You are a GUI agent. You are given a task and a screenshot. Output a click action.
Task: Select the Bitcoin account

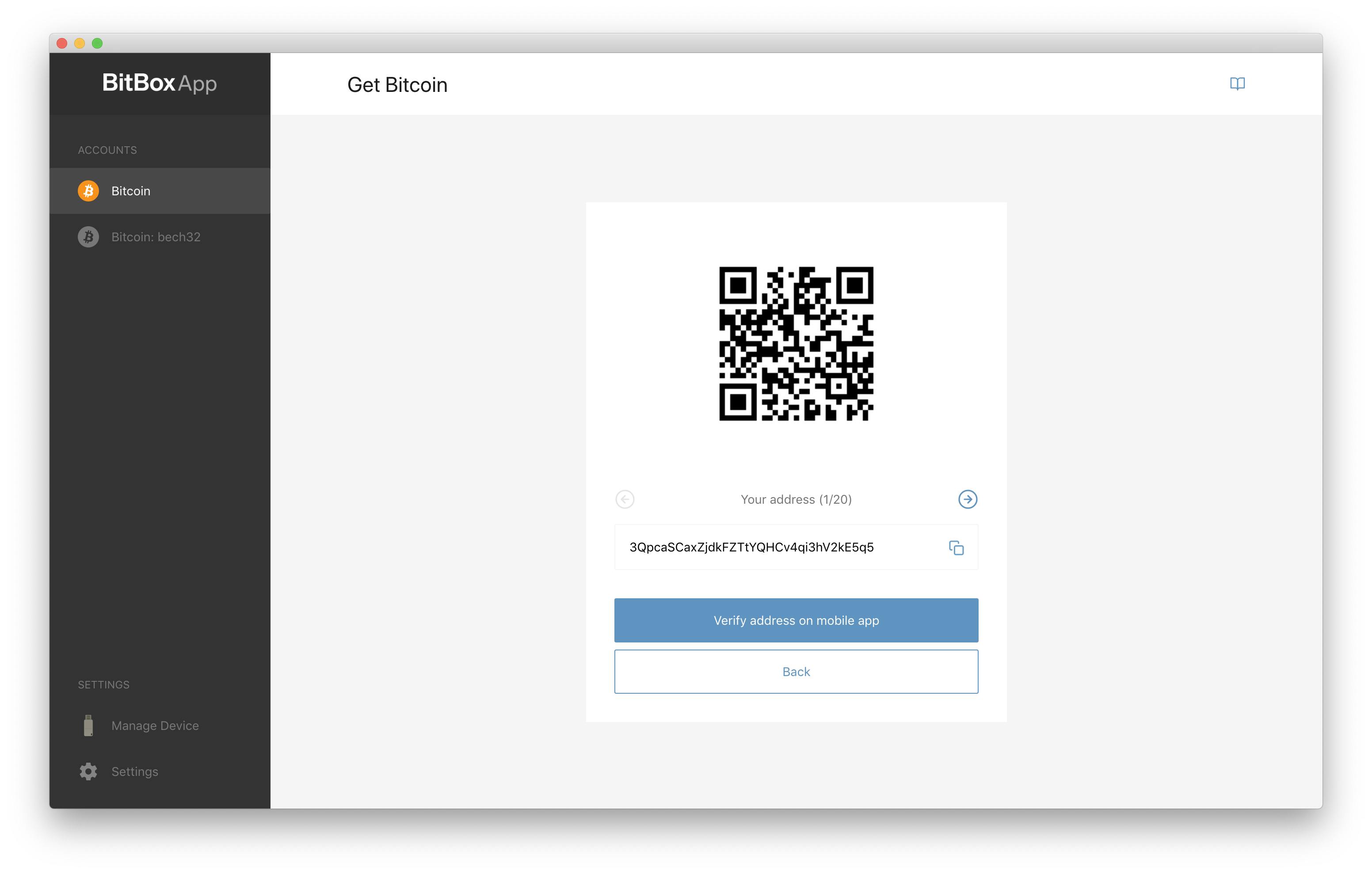(160, 191)
